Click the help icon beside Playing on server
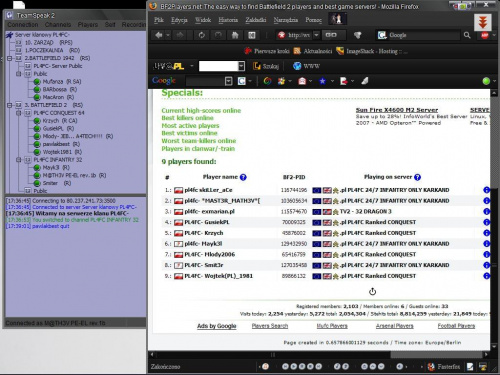 point(417,177)
